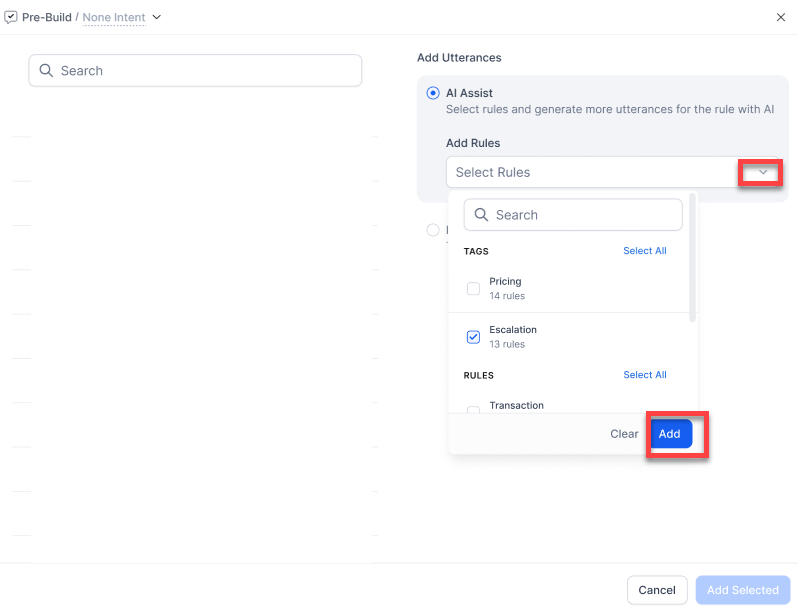Click Select All next to Tags

pyautogui.click(x=644, y=251)
